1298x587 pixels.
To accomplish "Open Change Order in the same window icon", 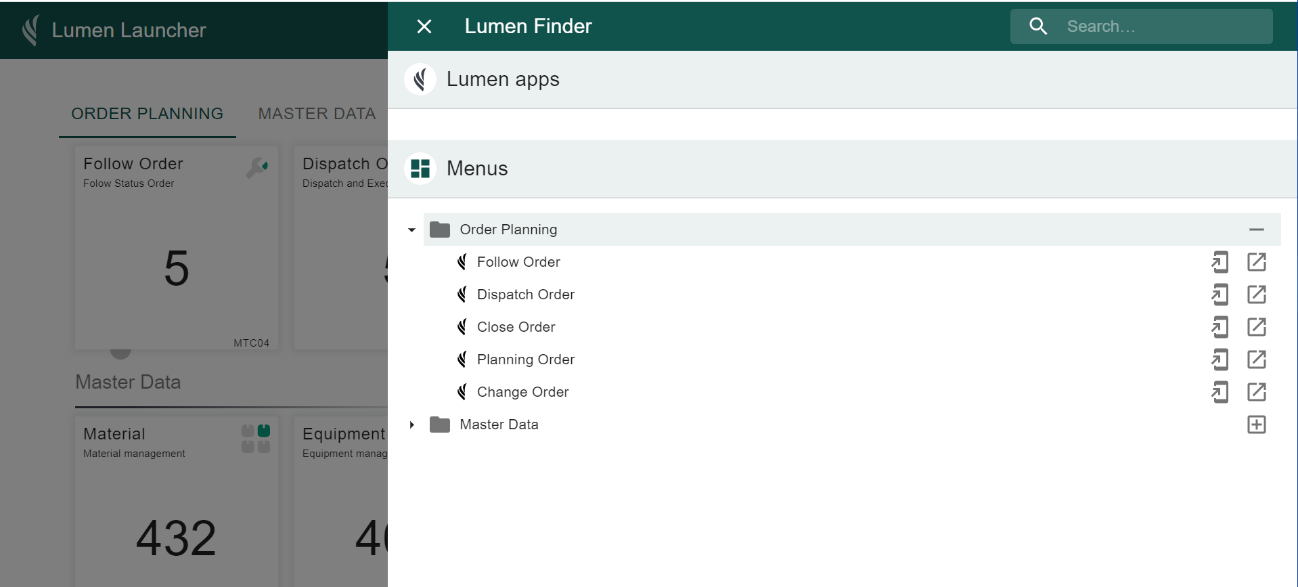I will click(1219, 392).
